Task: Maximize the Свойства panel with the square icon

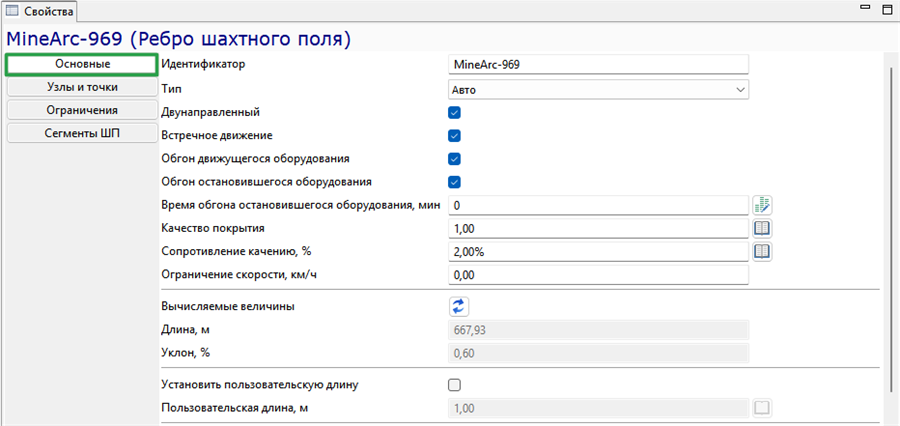Action: click(x=887, y=10)
